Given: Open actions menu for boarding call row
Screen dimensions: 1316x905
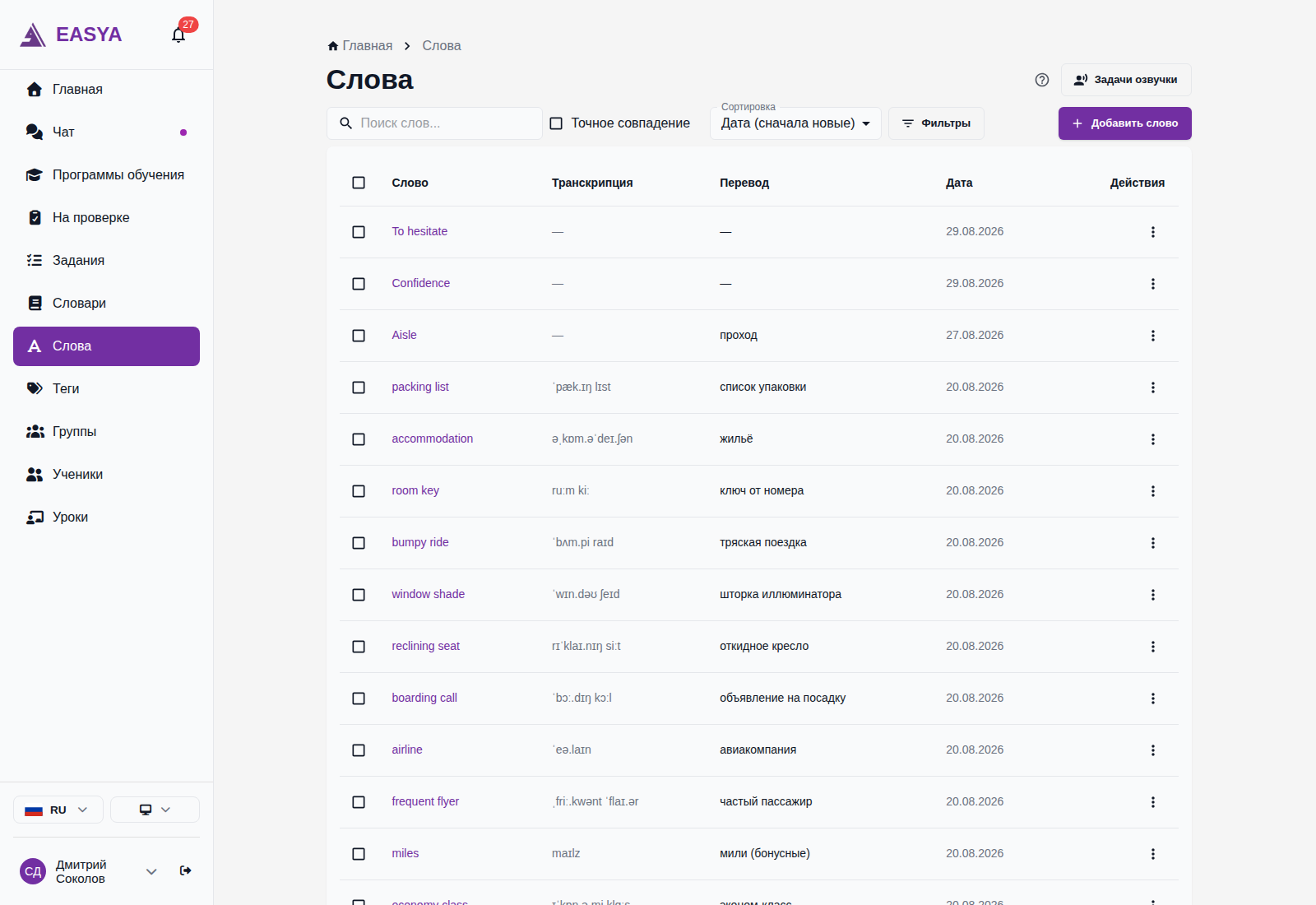Looking at the screenshot, I should pyautogui.click(x=1153, y=698).
